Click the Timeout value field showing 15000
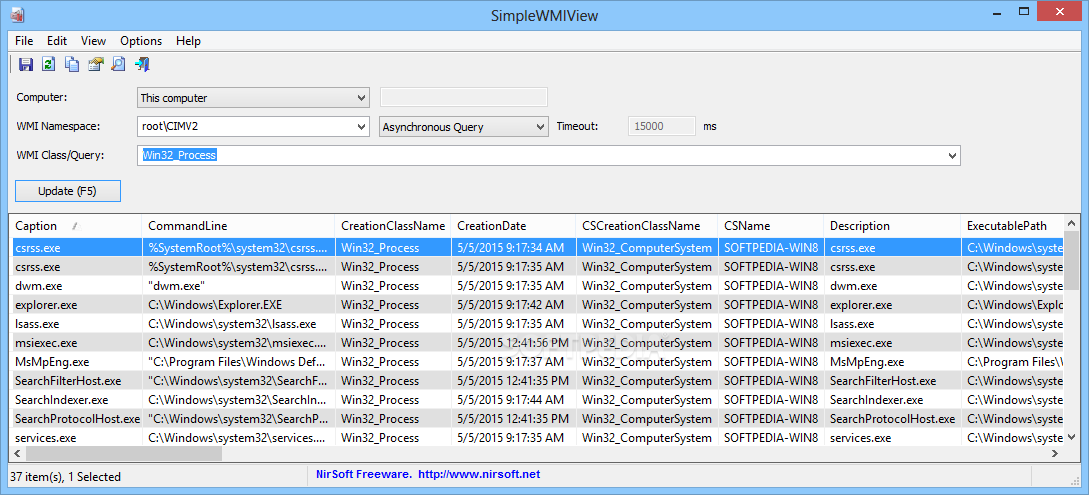 point(662,126)
